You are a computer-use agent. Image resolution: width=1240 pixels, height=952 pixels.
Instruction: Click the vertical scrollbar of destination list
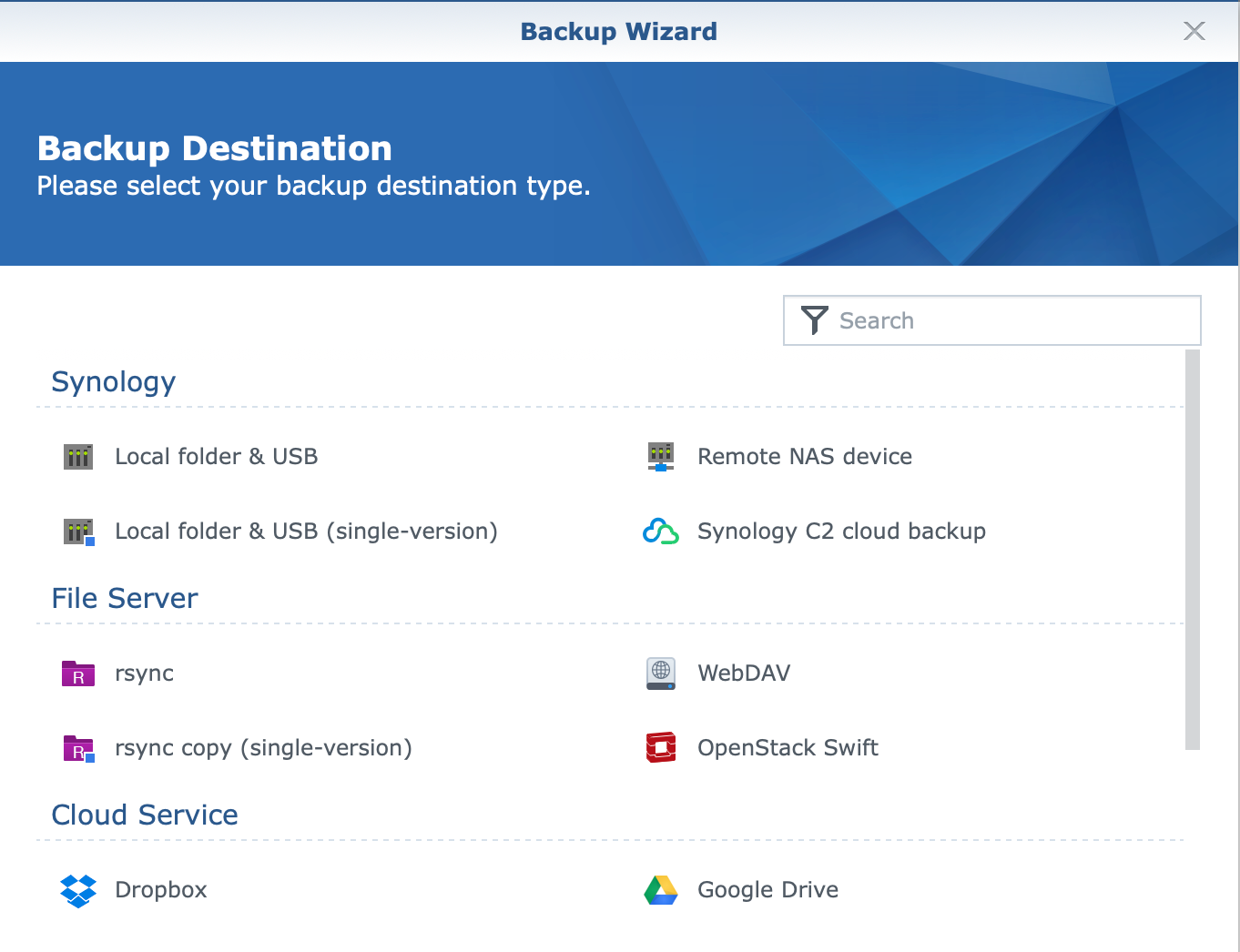(x=1193, y=550)
